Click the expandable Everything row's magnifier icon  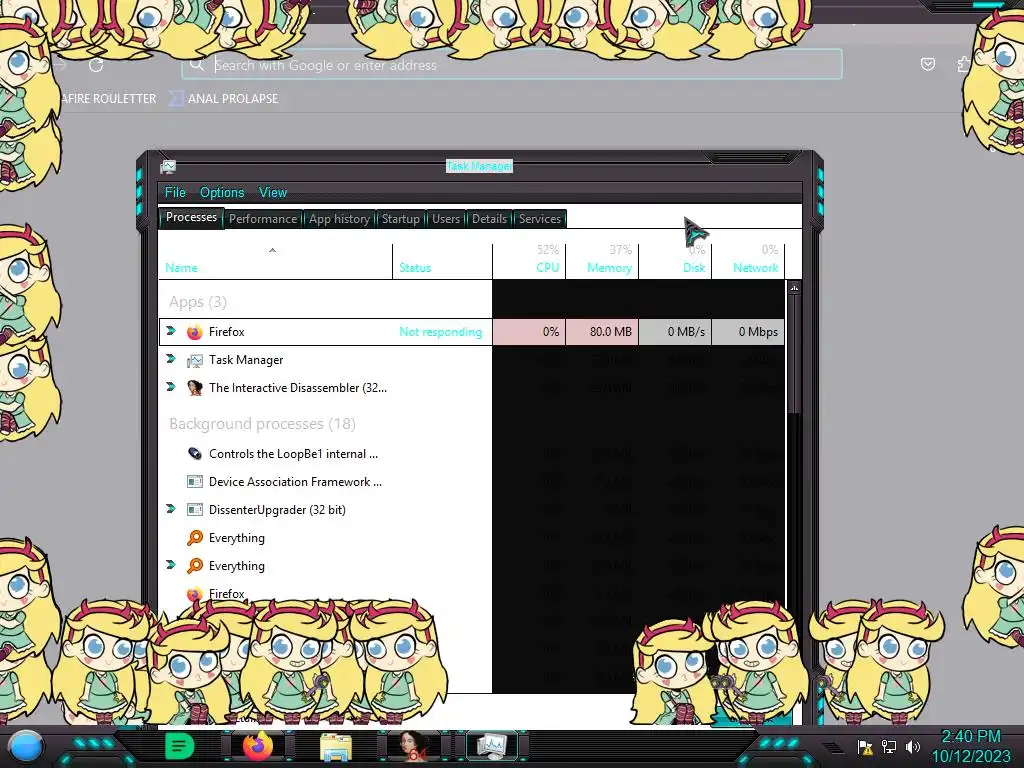[195, 566]
